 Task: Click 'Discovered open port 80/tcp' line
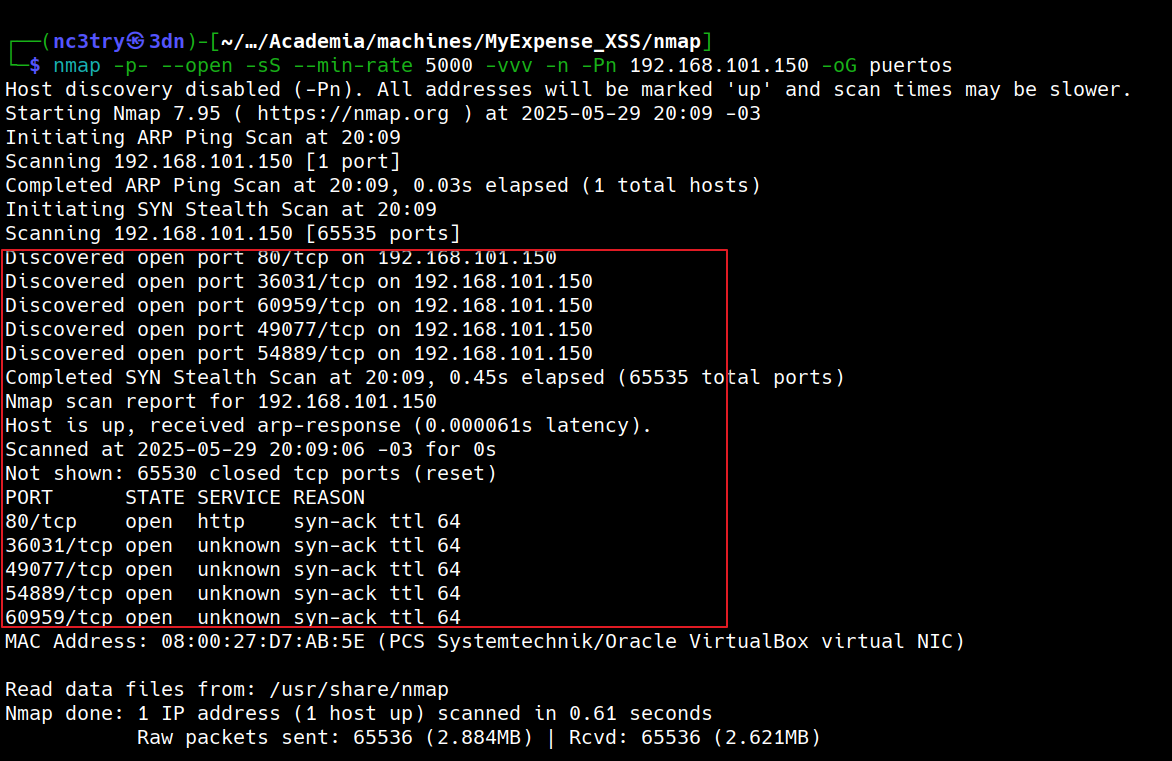280,258
